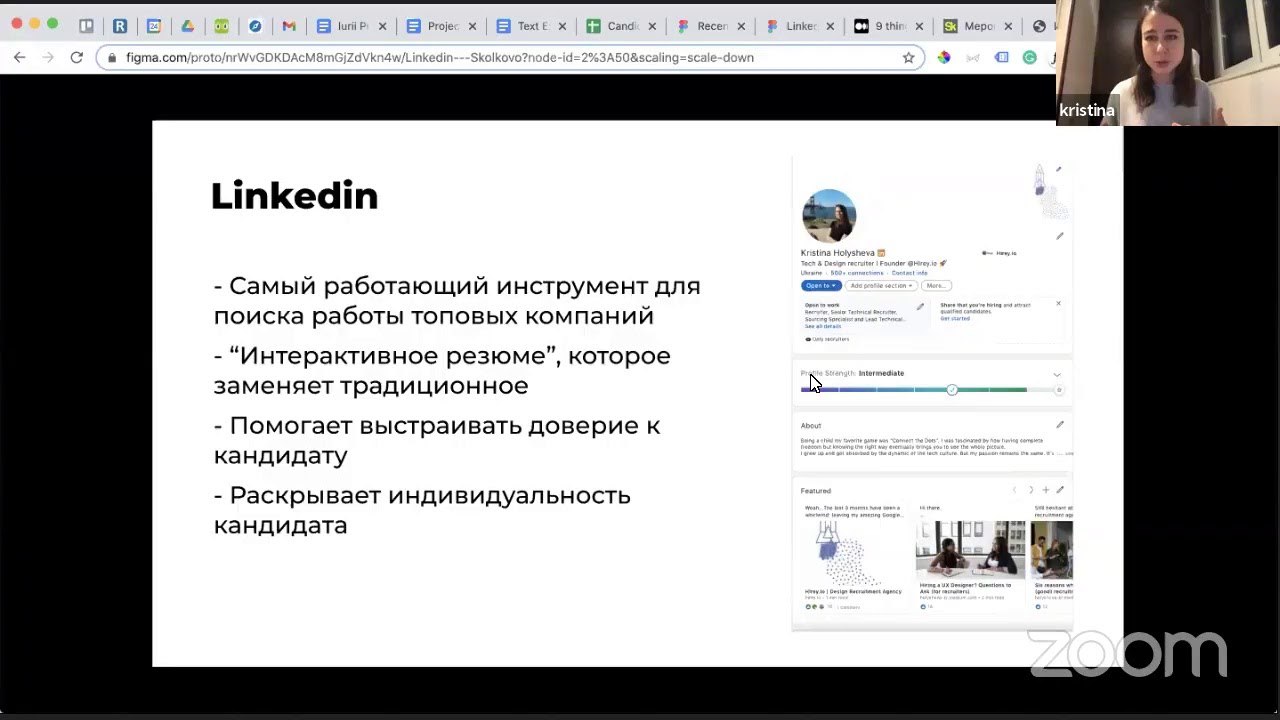Click the colorful circle extension icon
This screenshot has height=720, width=1280.
click(x=943, y=58)
